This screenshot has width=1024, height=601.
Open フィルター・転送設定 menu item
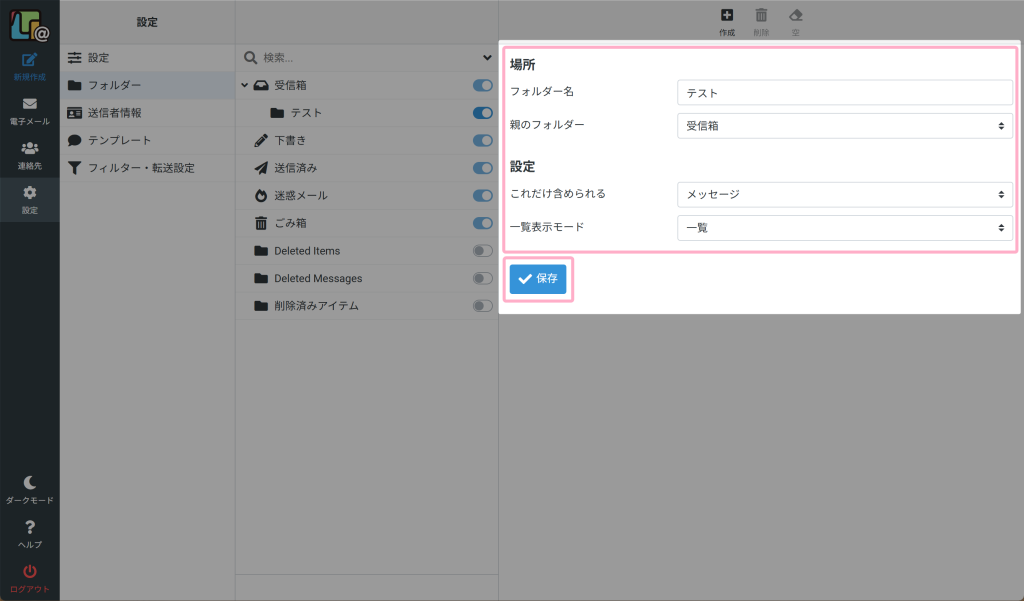(148, 168)
